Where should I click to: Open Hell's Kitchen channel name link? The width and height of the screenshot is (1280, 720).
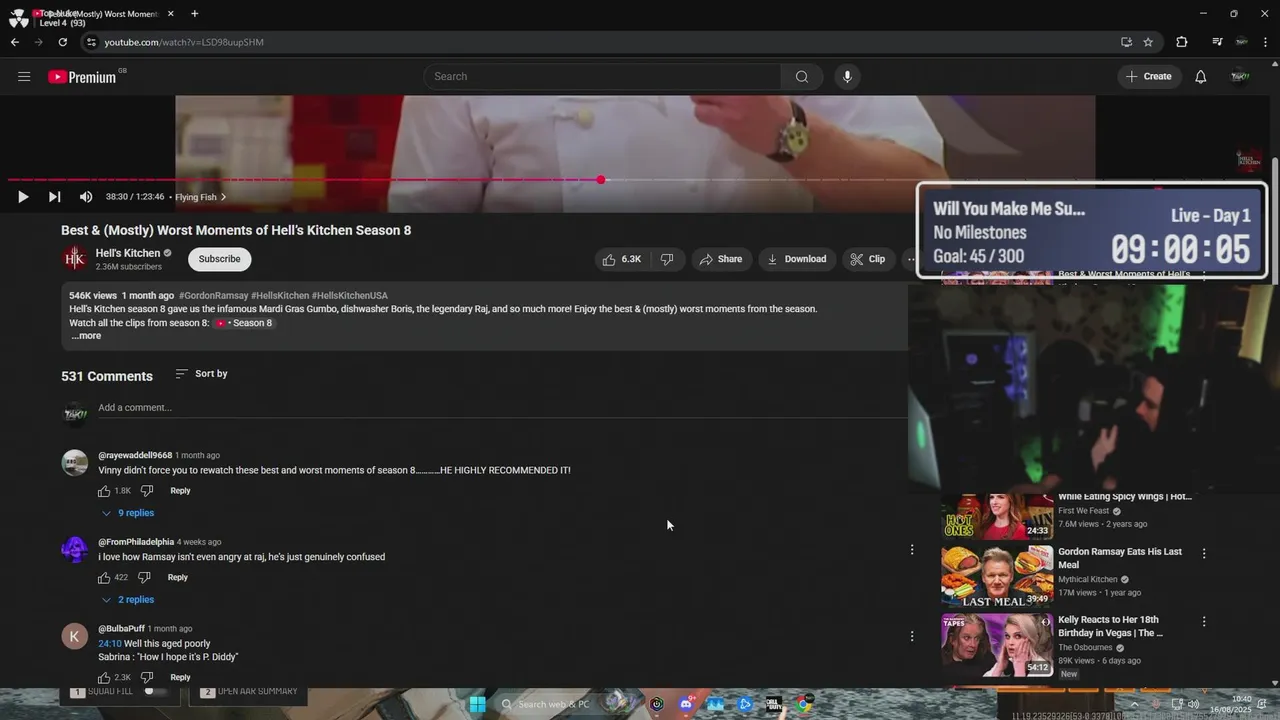pos(128,253)
